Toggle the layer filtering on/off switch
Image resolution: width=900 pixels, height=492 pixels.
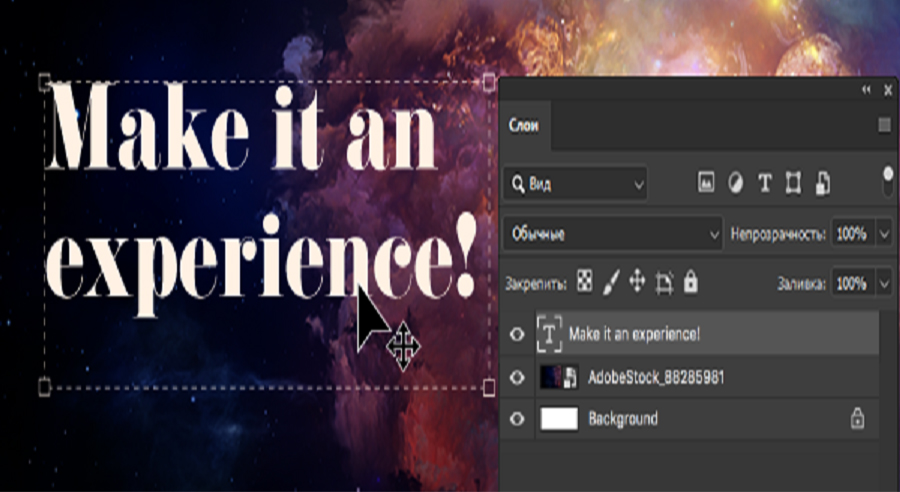(886, 182)
